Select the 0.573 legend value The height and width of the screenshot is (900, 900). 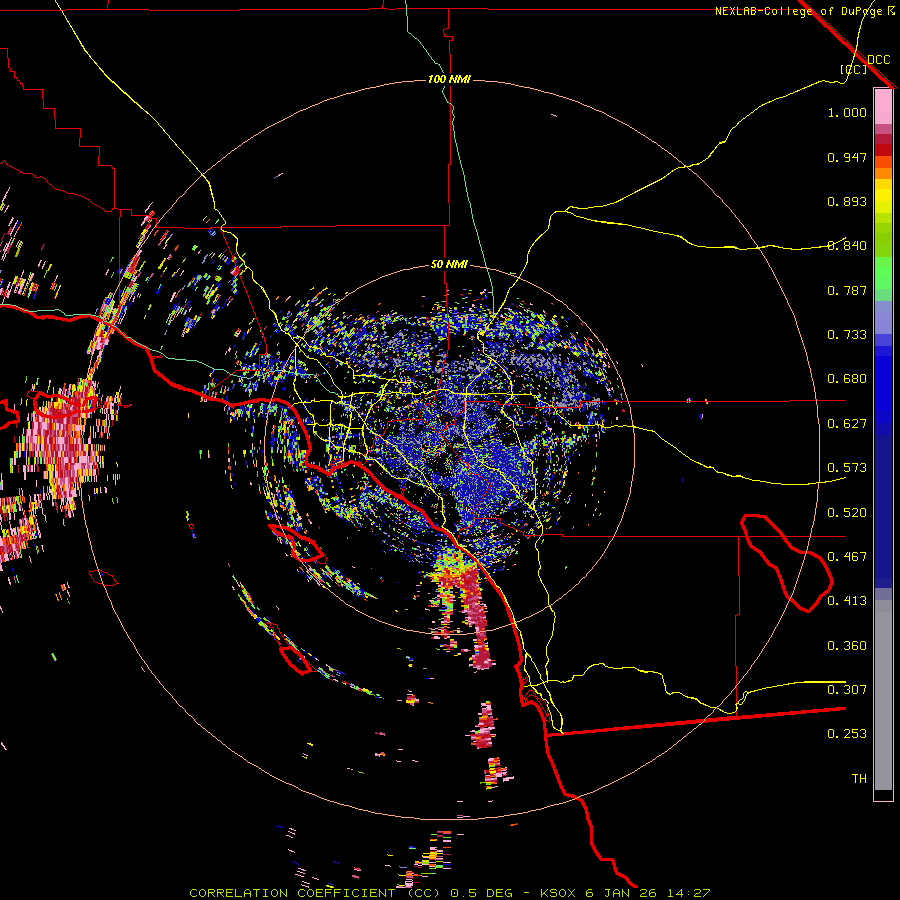click(847, 468)
